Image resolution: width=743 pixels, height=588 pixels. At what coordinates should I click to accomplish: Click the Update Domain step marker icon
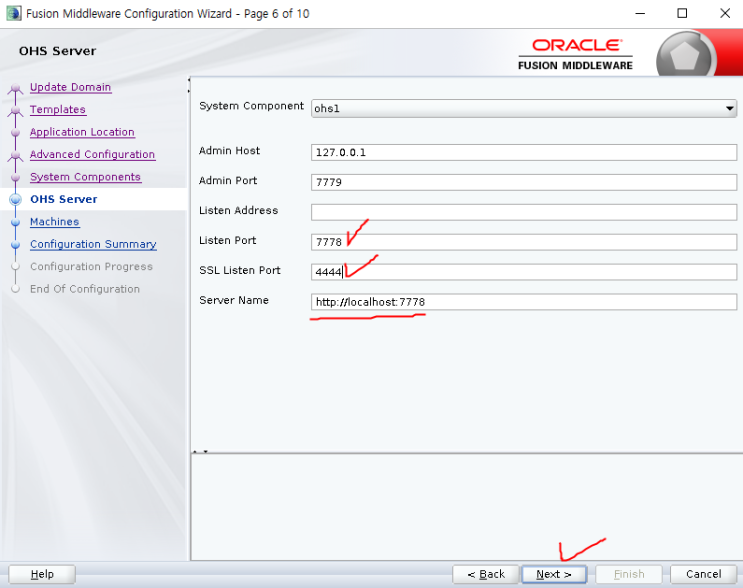point(15,88)
